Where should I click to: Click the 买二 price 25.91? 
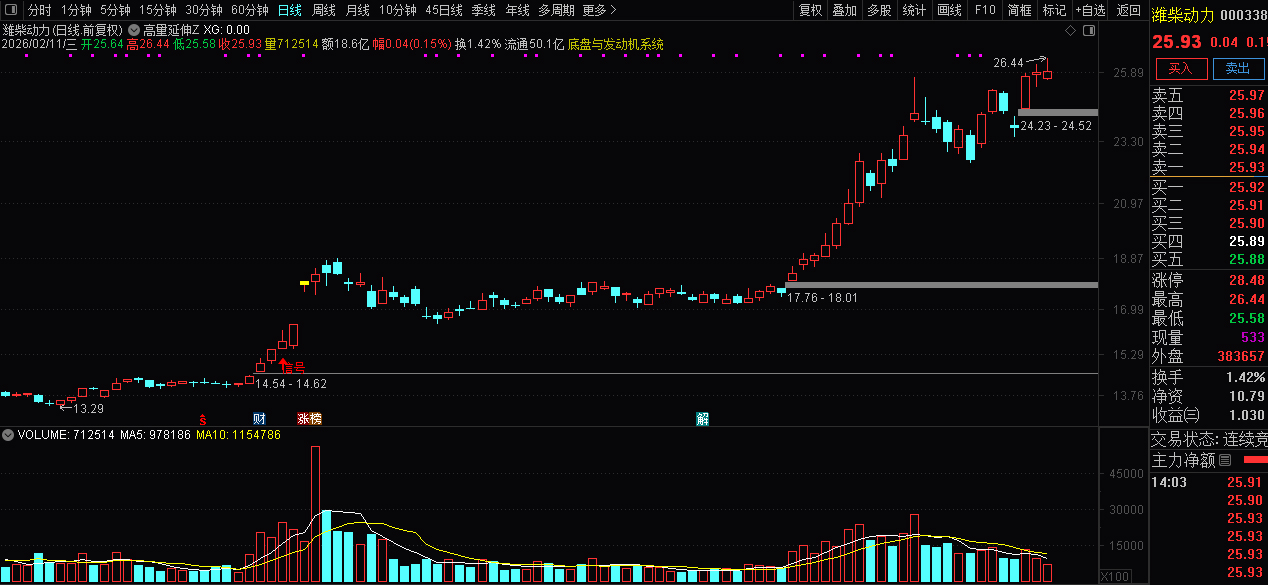point(1247,205)
